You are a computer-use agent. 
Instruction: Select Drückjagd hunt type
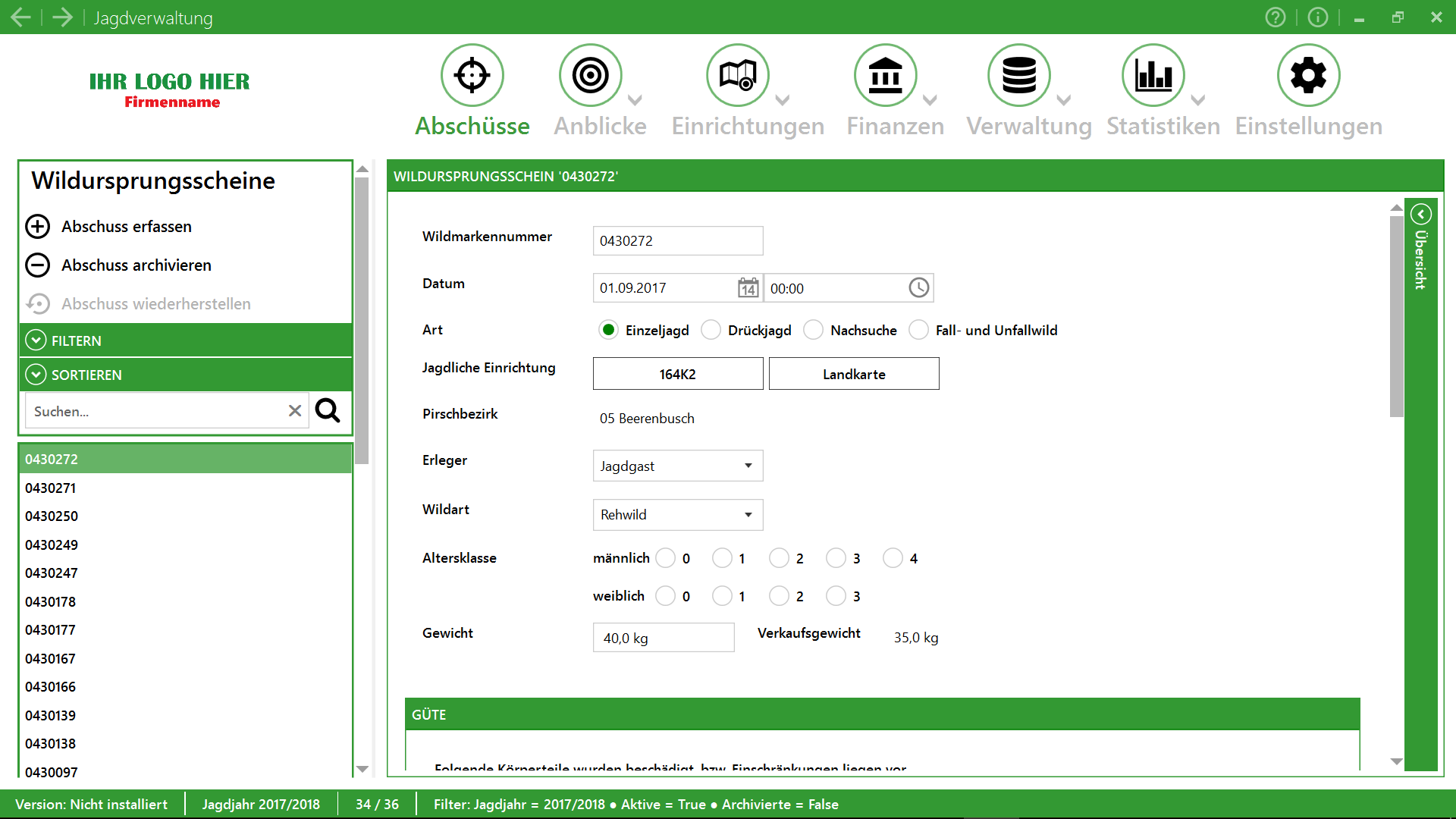(x=711, y=330)
